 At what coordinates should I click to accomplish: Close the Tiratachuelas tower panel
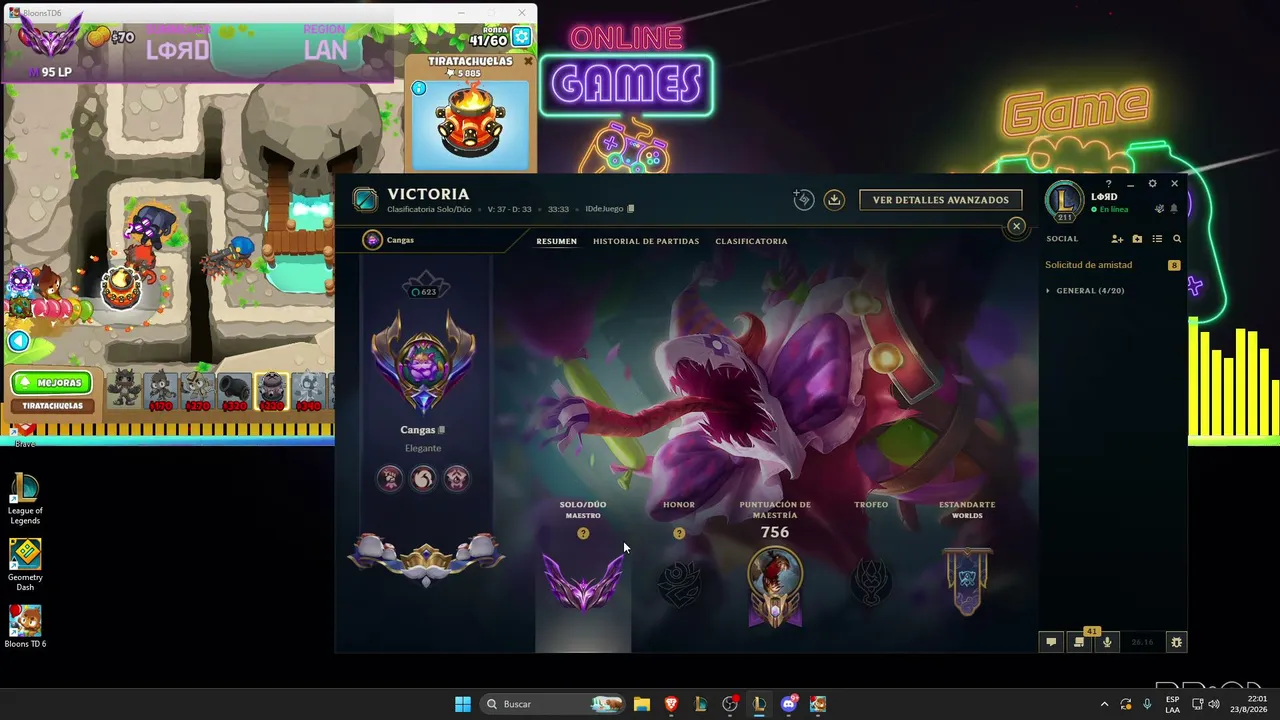528,61
